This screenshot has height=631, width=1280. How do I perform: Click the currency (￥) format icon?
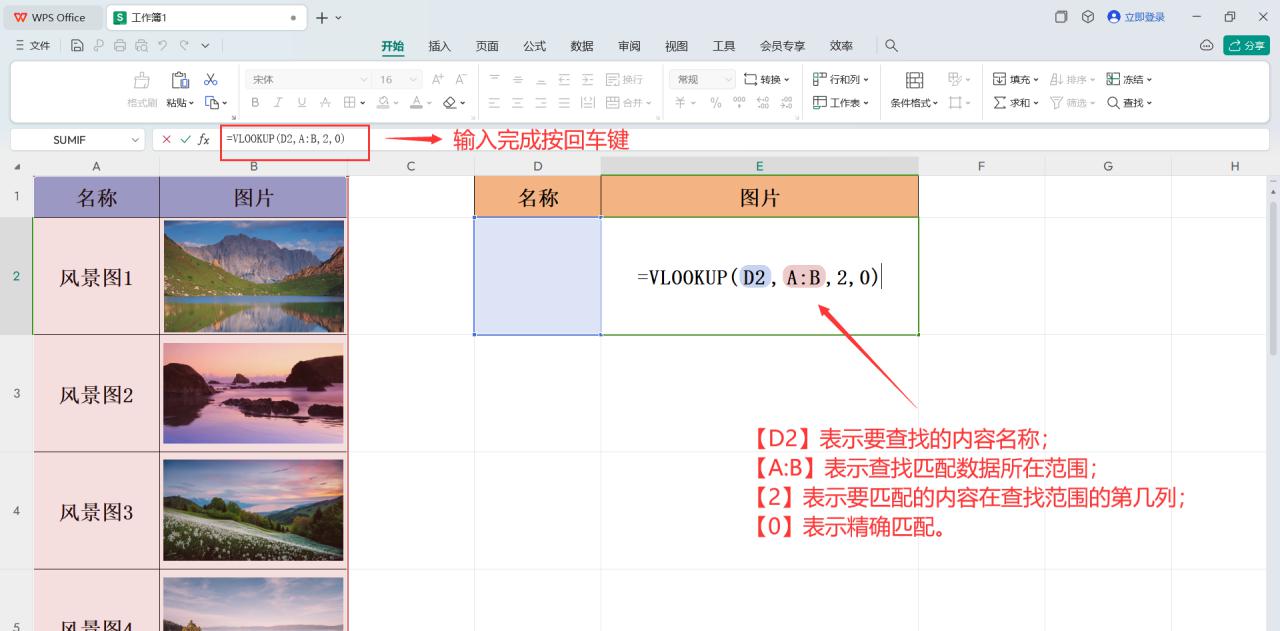(x=679, y=103)
